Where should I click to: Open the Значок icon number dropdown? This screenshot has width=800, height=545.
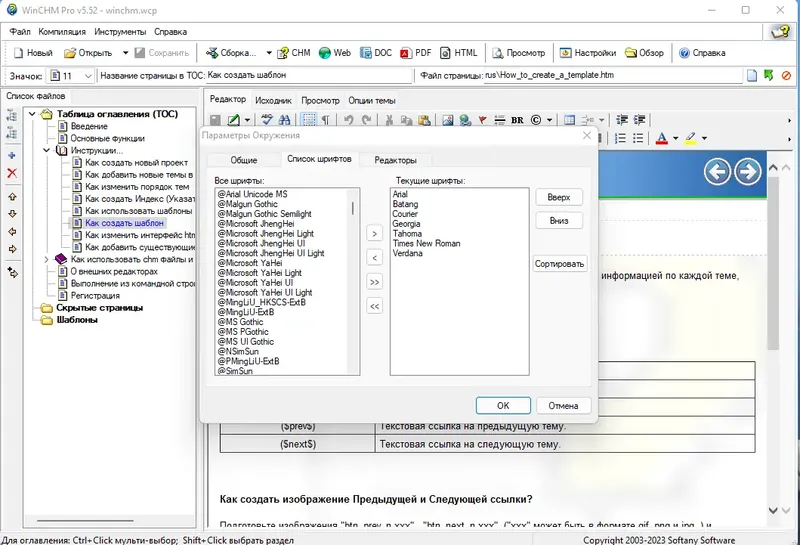87,76
